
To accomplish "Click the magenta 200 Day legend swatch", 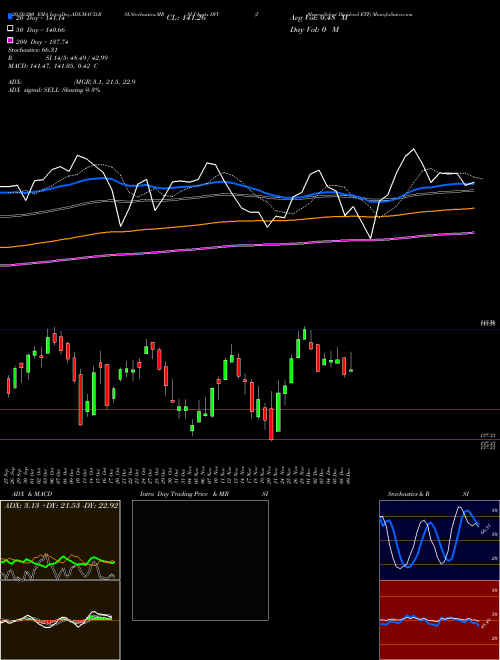I will pos(10,41).
